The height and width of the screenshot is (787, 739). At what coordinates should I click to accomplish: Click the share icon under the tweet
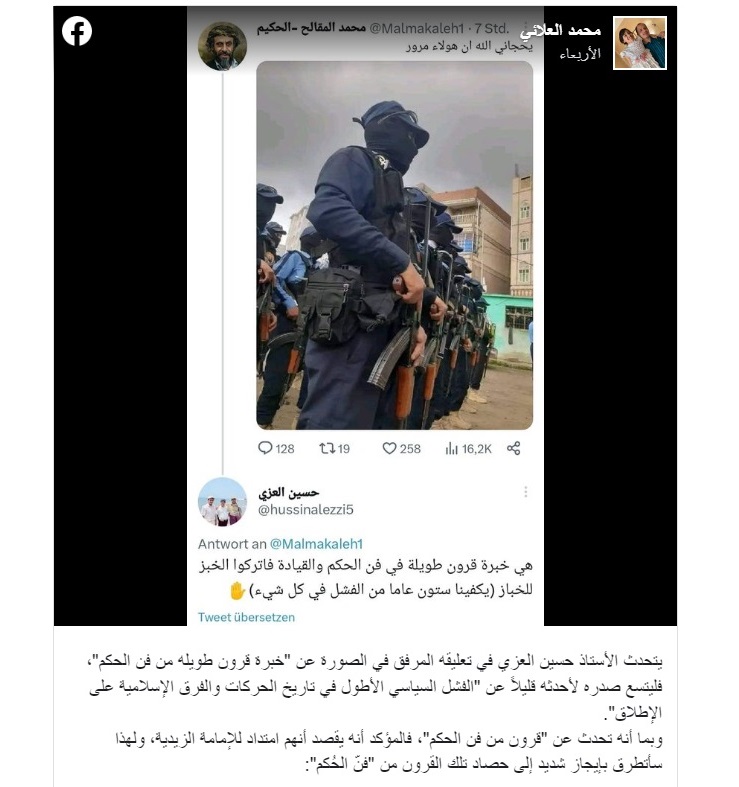point(514,448)
